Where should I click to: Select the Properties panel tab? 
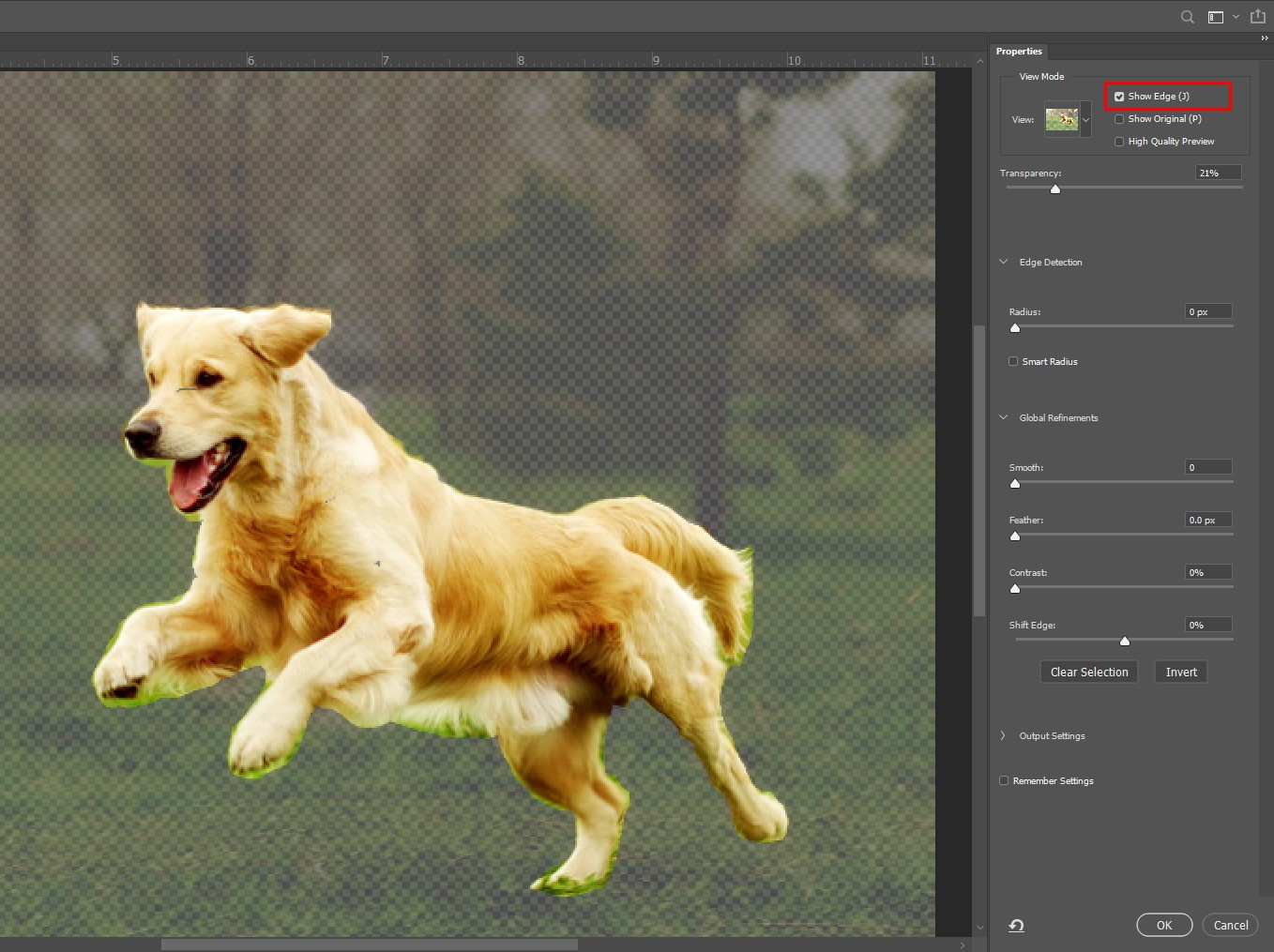click(1019, 52)
